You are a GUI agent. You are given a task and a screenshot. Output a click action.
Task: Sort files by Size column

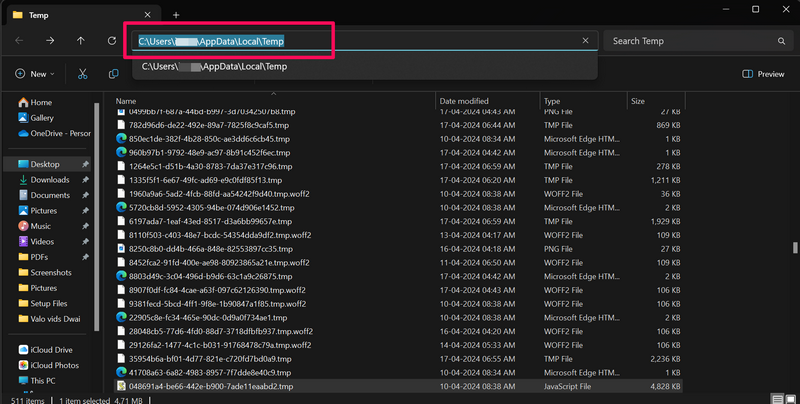(638, 101)
